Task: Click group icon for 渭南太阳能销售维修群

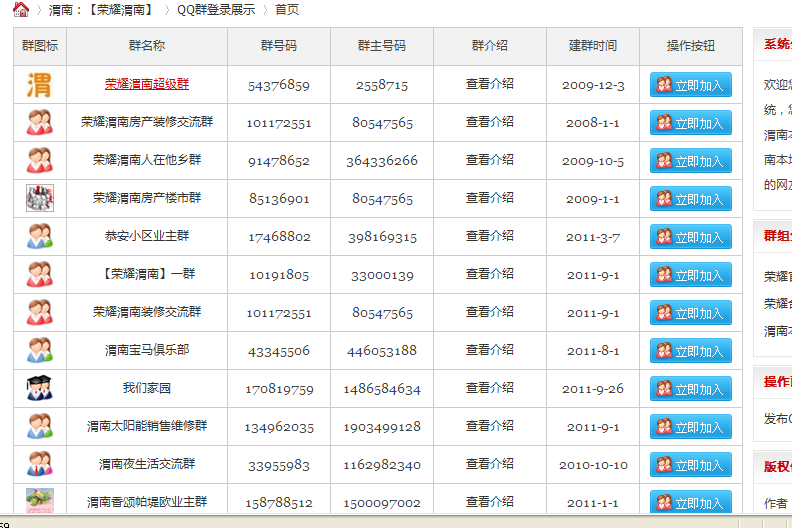Action: point(39,426)
